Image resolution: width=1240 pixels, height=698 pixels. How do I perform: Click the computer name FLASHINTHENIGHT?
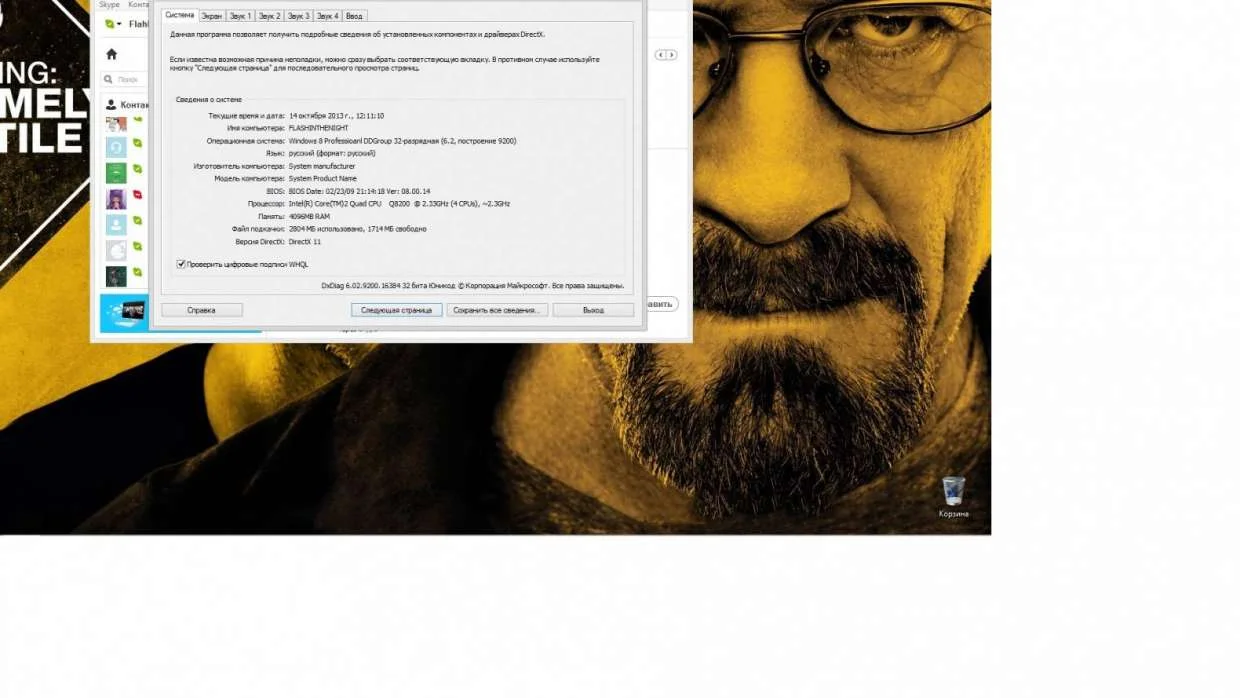(318, 128)
